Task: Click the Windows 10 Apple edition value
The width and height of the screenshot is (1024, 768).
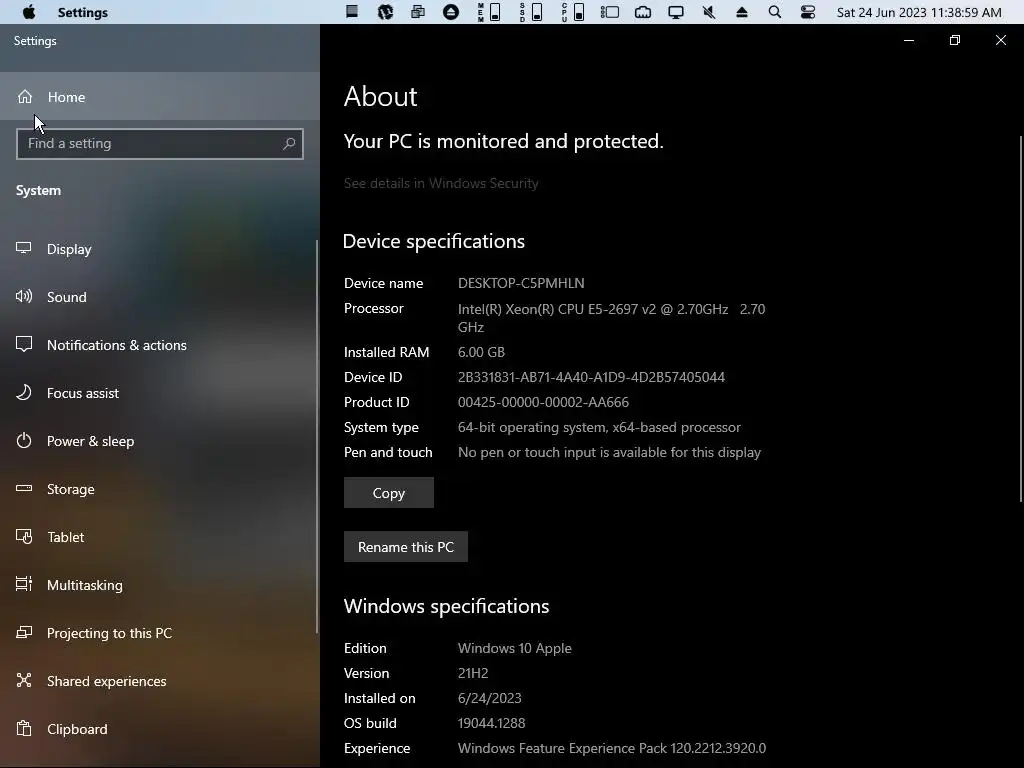Action: point(515,648)
